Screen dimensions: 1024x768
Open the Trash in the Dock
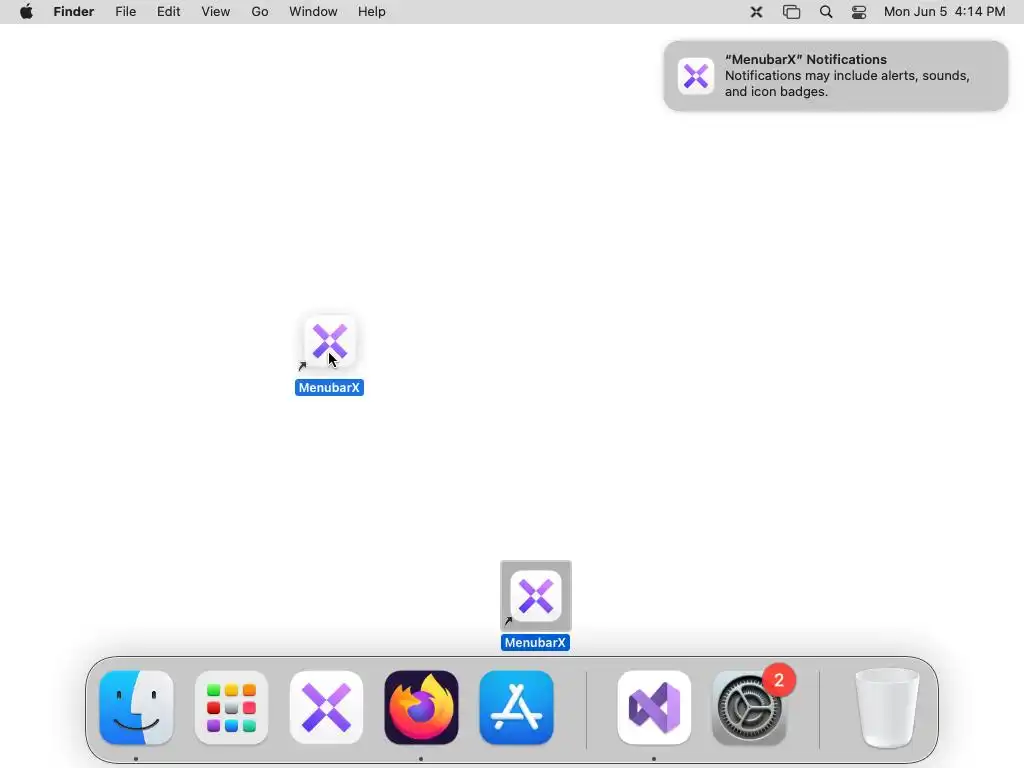[887, 707]
